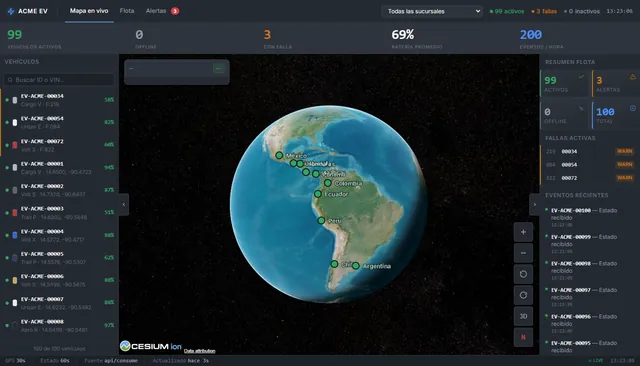
Task: Click the Peru vehicle marker on globe
Action: [x=321, y=220]
